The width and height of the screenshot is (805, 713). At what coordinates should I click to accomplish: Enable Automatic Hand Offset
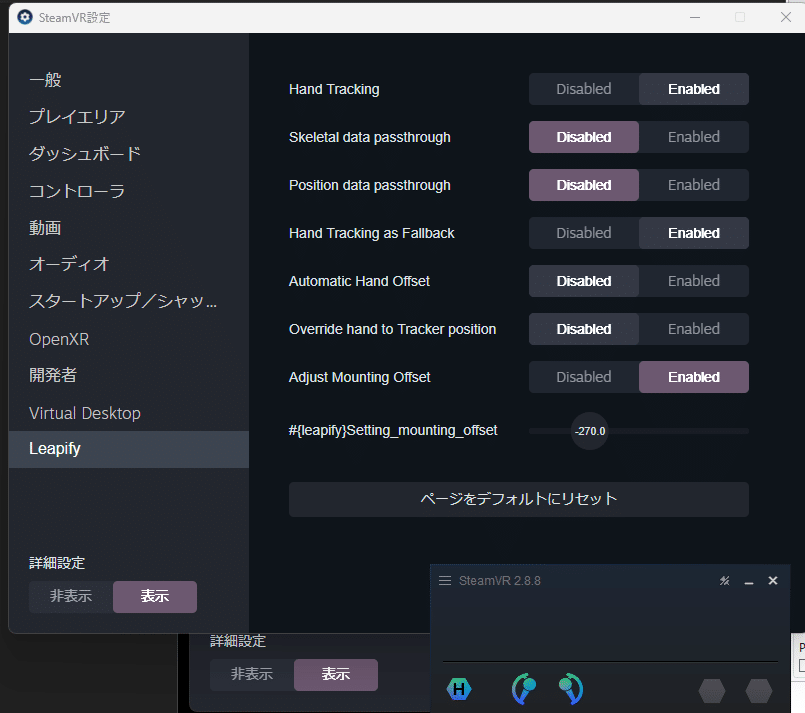point(694,281)
